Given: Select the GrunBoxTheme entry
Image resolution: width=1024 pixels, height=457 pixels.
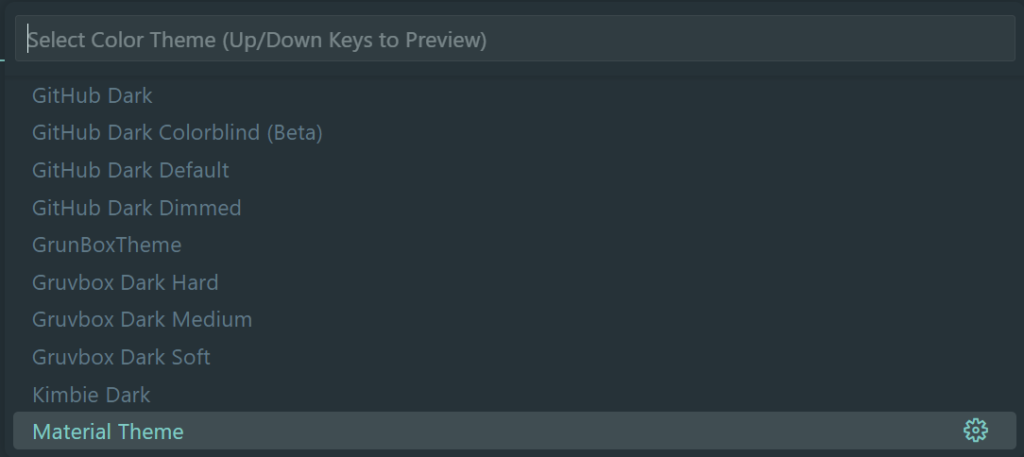Looking at the screenshot, I should pos(107,245).
